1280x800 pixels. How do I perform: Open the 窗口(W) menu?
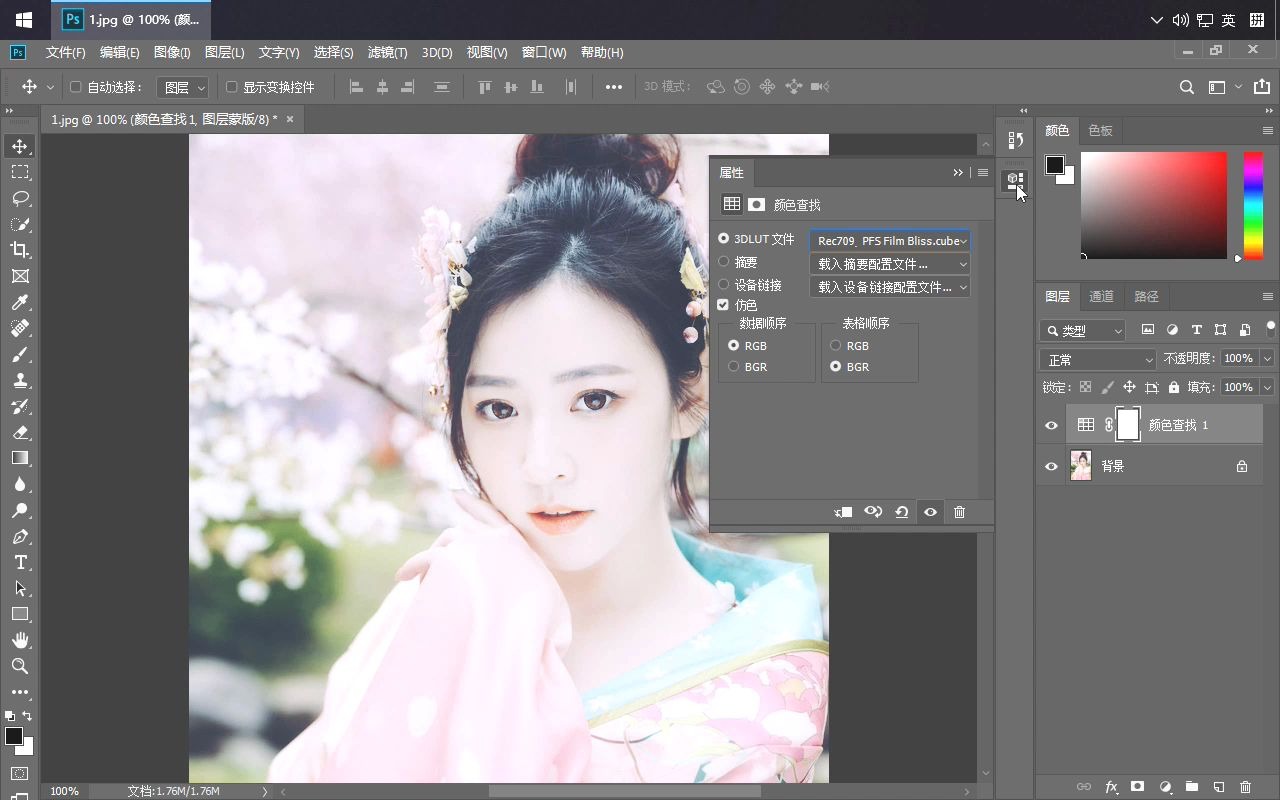click(x=544, y=52)
